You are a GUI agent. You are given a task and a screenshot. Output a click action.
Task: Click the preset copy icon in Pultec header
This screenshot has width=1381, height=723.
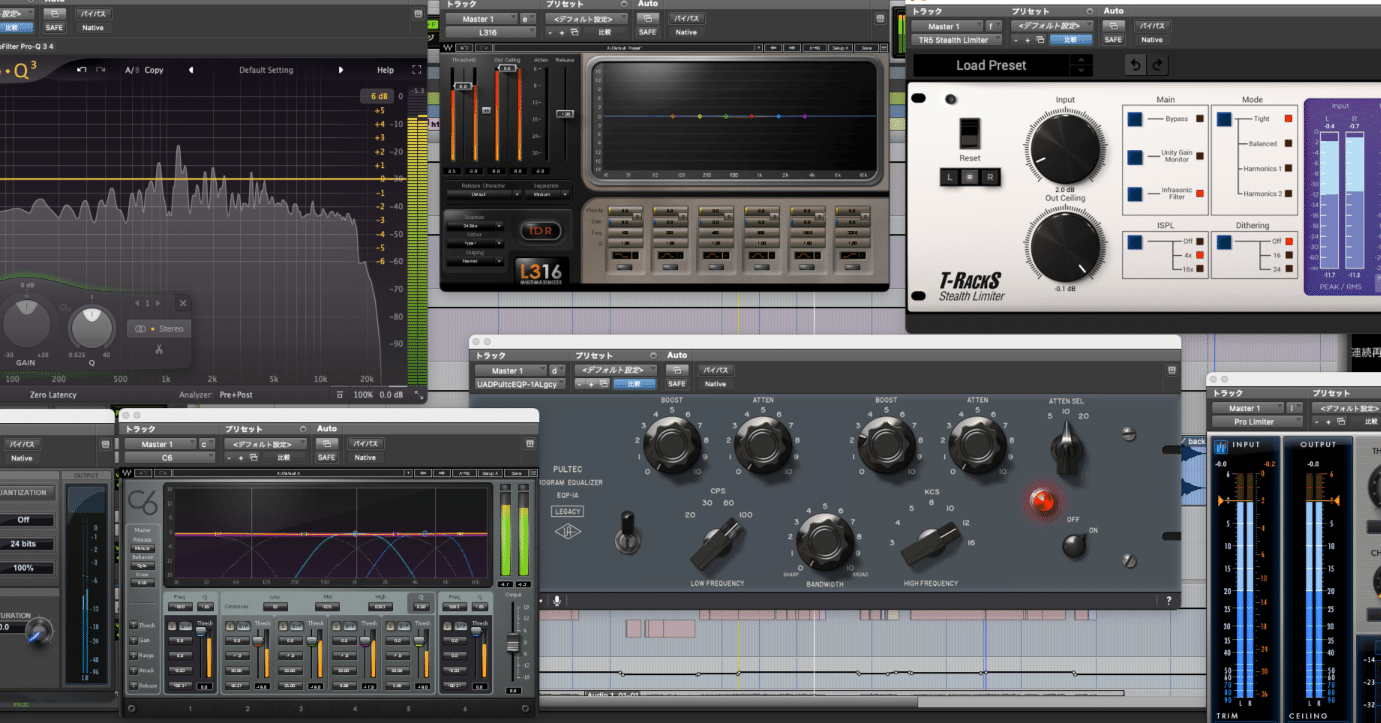(604, 384)
